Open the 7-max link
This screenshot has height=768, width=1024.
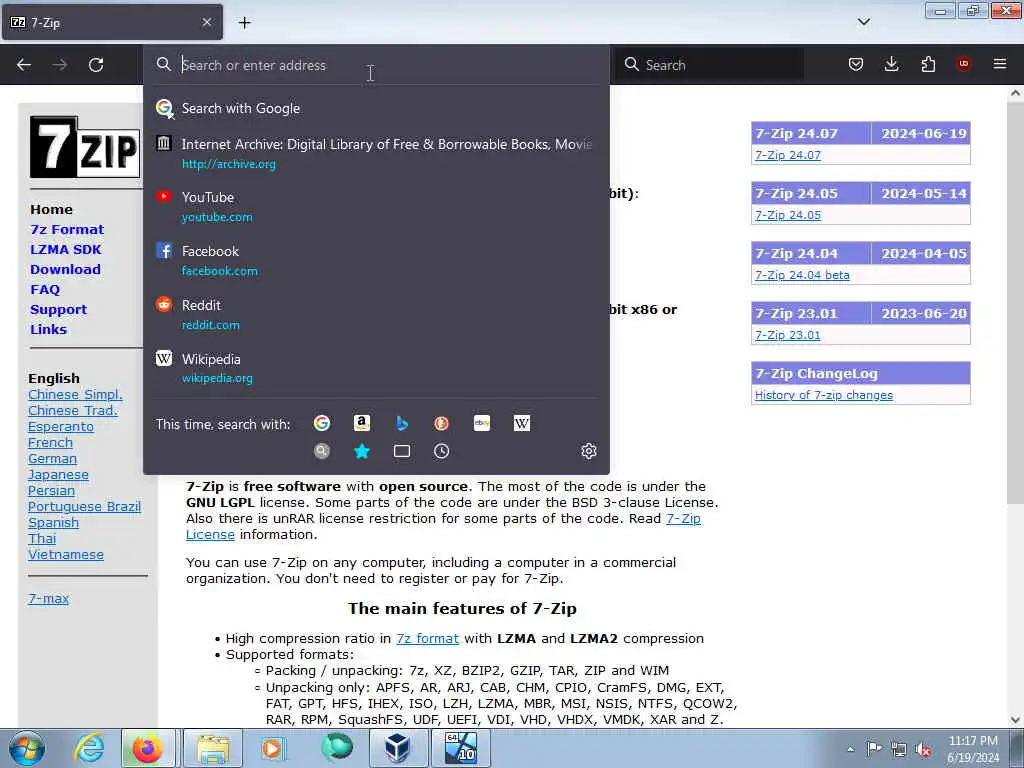(48, 598)
